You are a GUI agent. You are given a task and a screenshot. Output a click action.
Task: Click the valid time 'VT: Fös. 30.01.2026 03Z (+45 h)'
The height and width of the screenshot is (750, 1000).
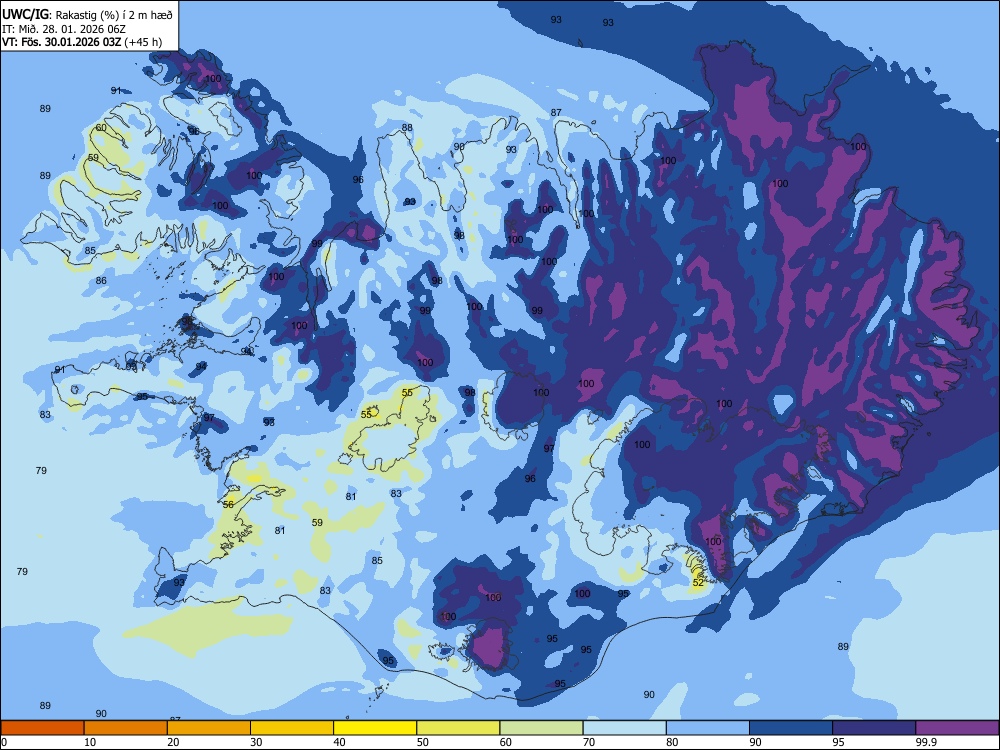(82, 42)
